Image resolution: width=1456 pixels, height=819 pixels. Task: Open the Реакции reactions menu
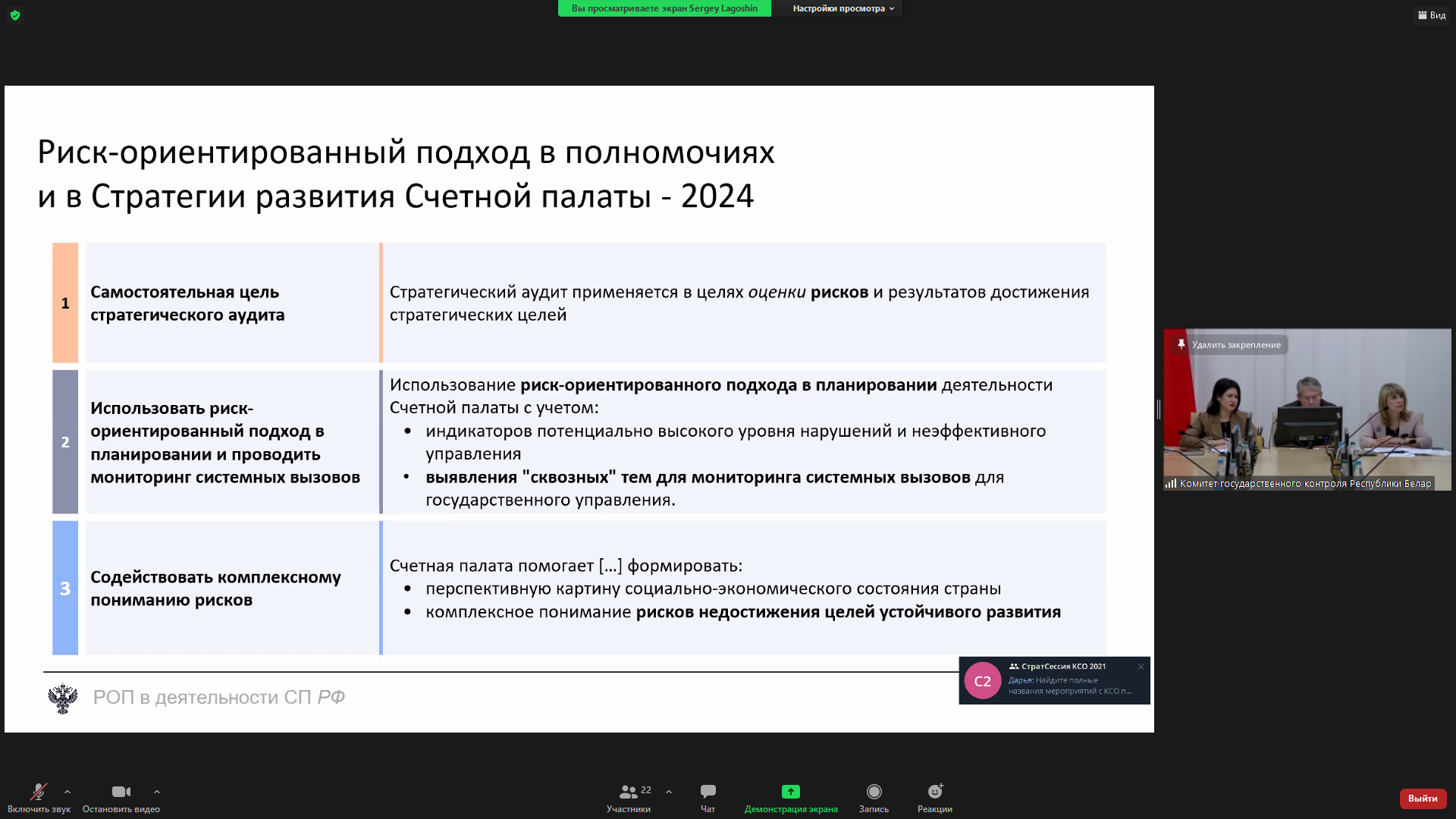[x=934, y=792]
